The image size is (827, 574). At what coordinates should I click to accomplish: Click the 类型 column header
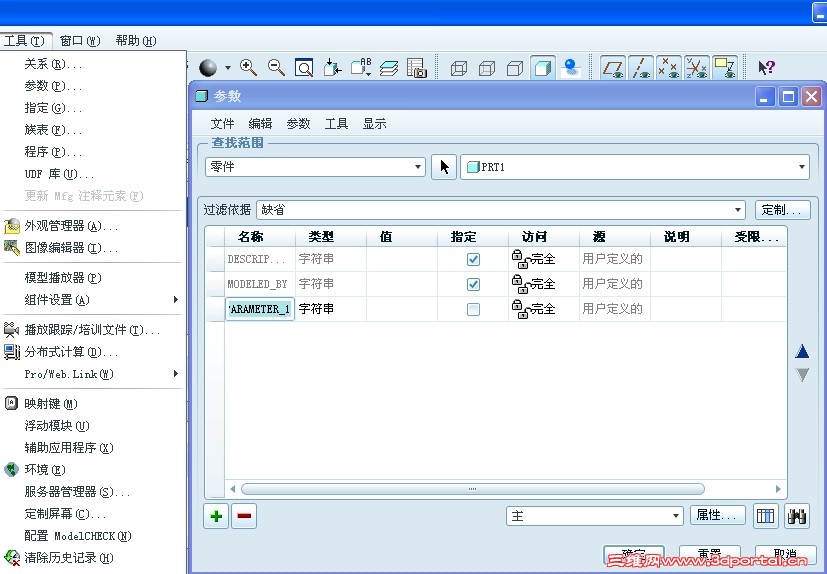[331, 237]
